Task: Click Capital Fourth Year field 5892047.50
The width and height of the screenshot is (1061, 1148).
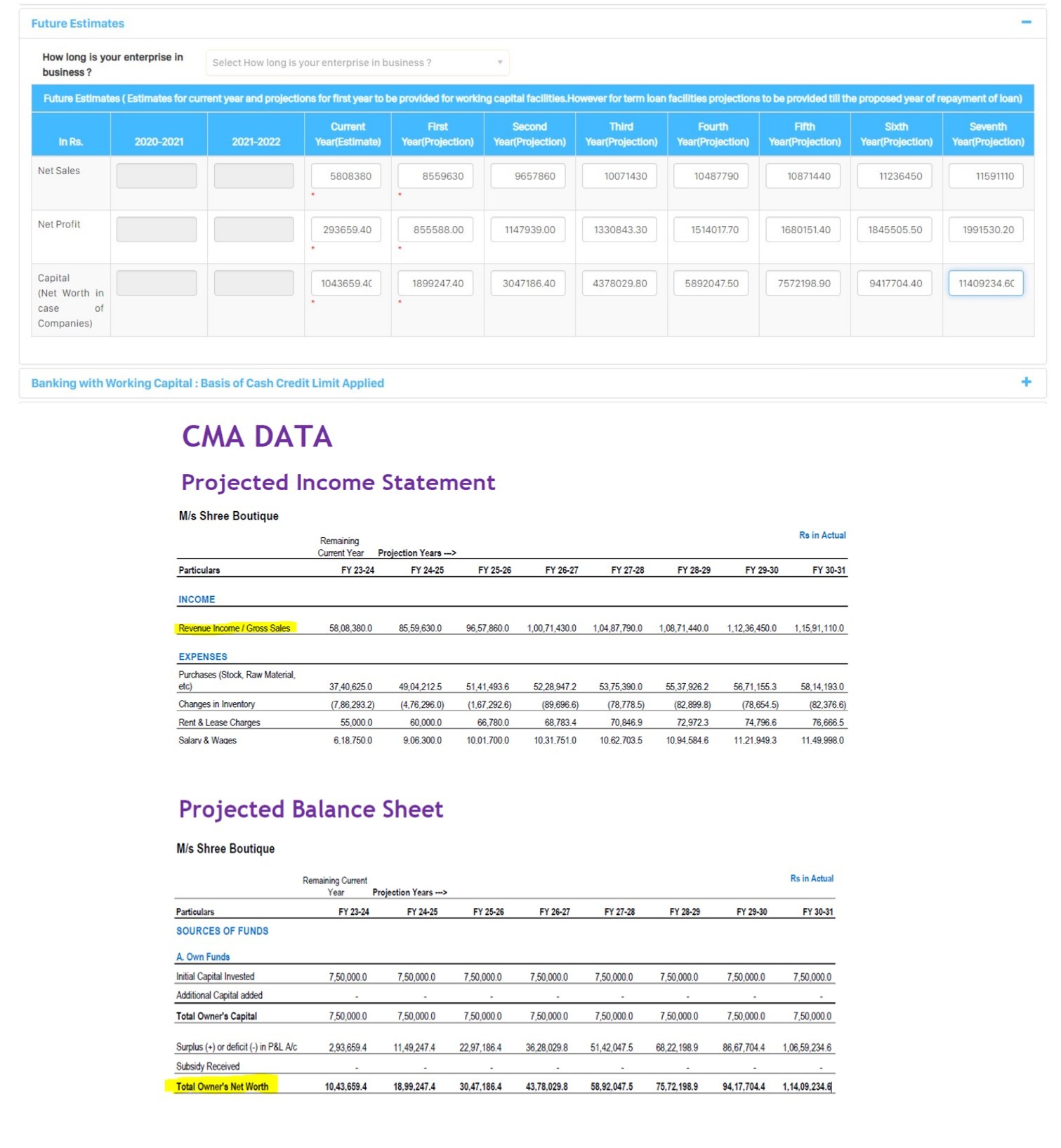Action: coord(711,284)
